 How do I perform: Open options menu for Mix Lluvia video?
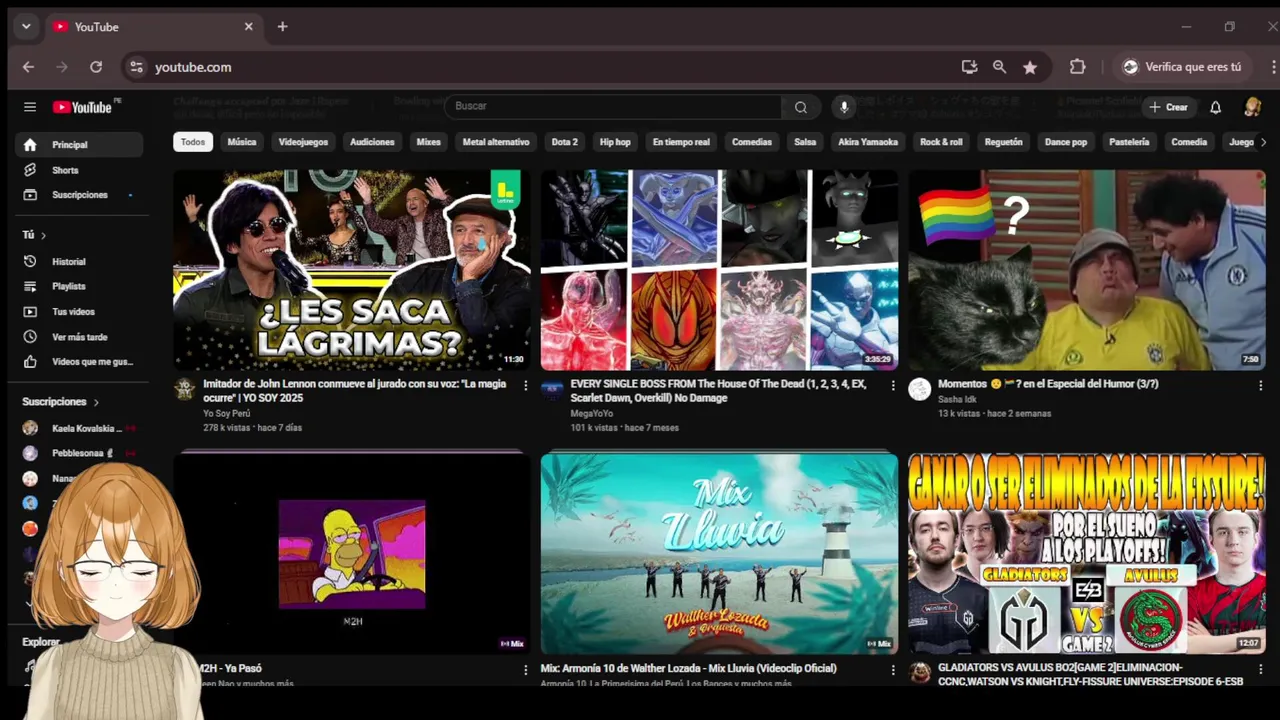(x=893, y=669)
